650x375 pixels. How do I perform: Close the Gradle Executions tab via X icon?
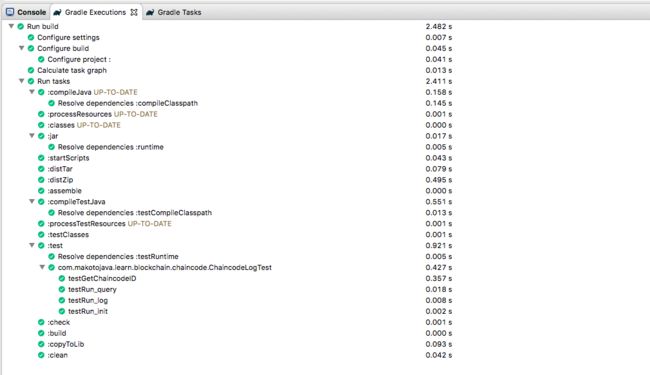(x=133, y=12)
